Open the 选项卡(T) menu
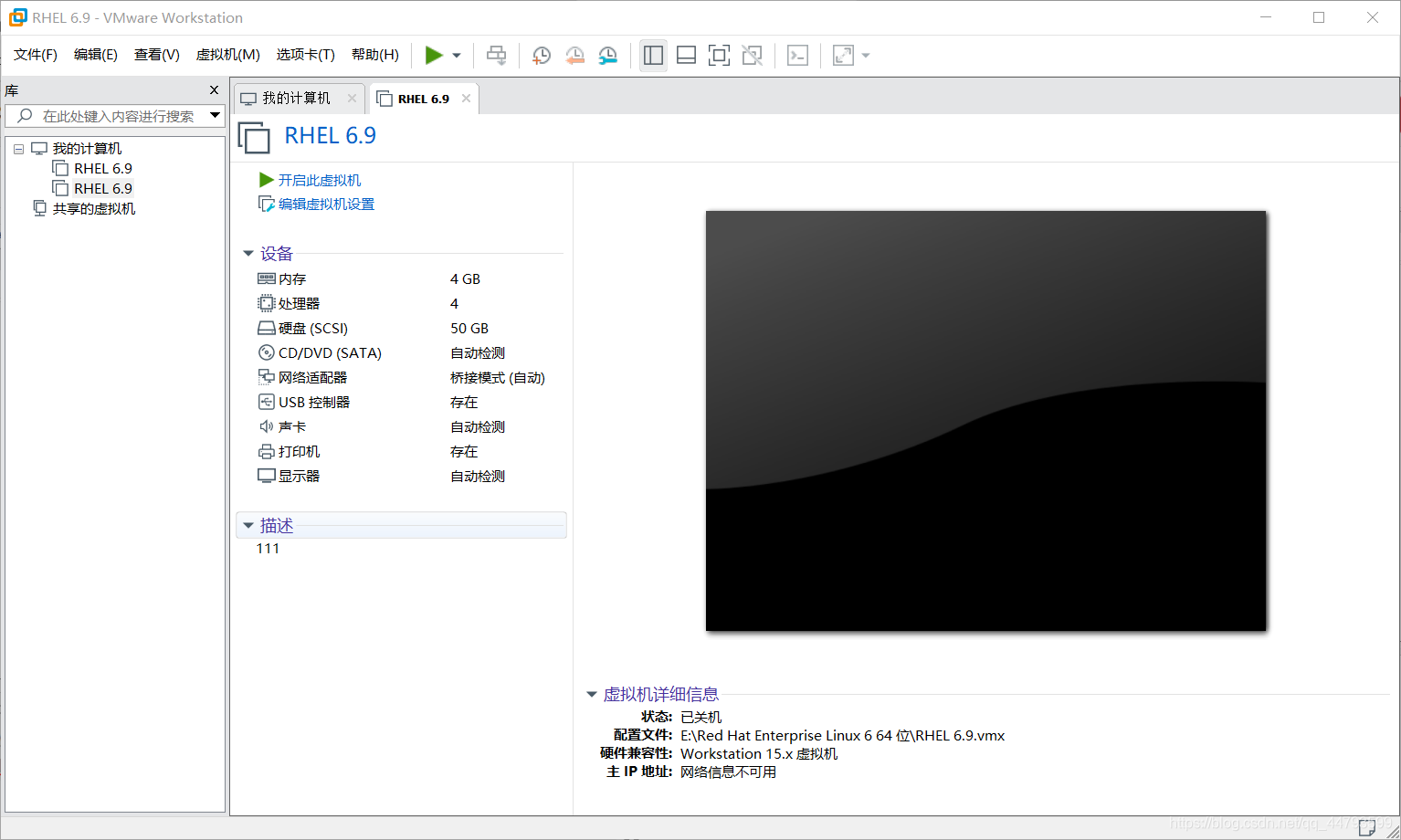This screenshot has width=1401, height=840. point(306,55)
